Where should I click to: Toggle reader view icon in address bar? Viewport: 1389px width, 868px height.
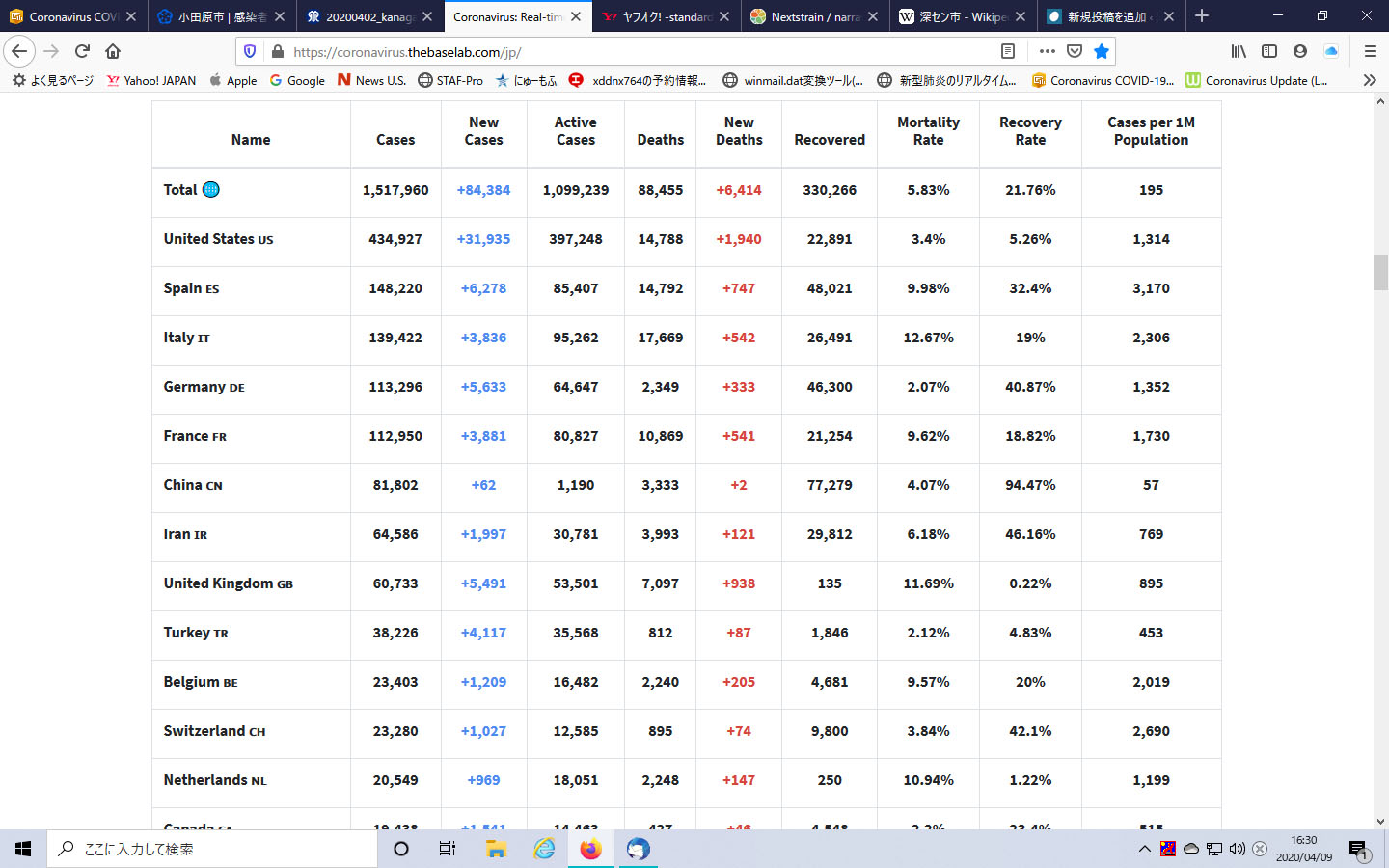coord(1008,51)
